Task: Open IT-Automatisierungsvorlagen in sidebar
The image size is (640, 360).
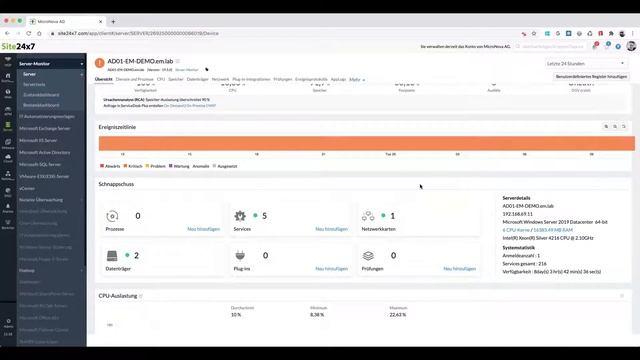Action: (x=47, y=117)
